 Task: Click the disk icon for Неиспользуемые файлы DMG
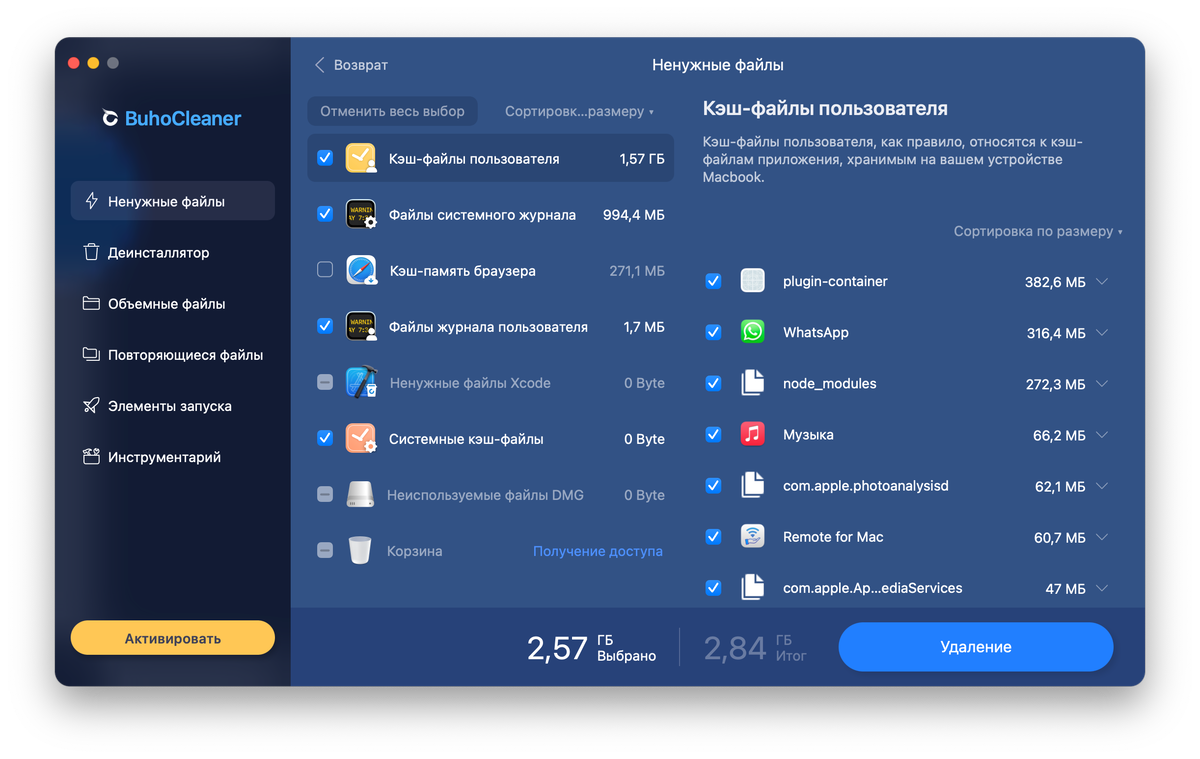pos(360,495)
